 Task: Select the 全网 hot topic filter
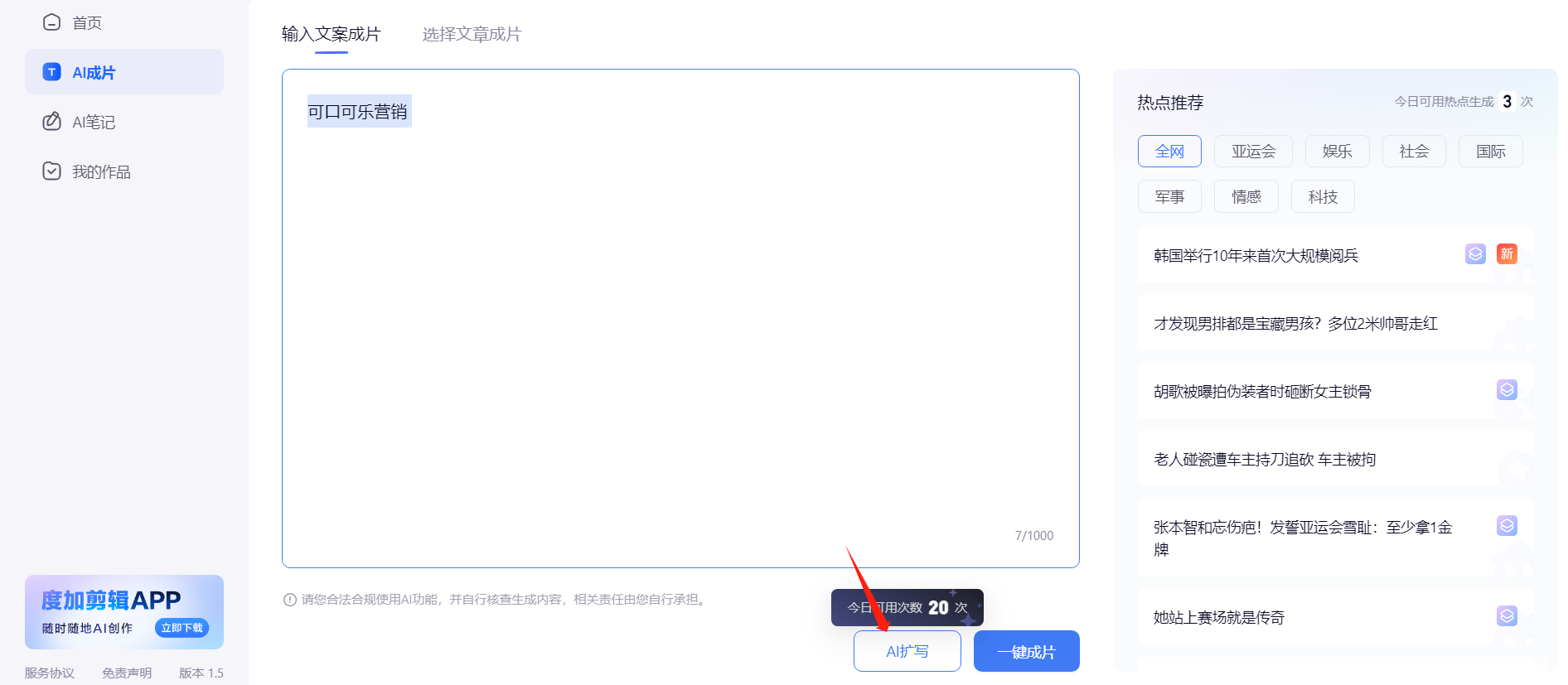point(1169,152)
